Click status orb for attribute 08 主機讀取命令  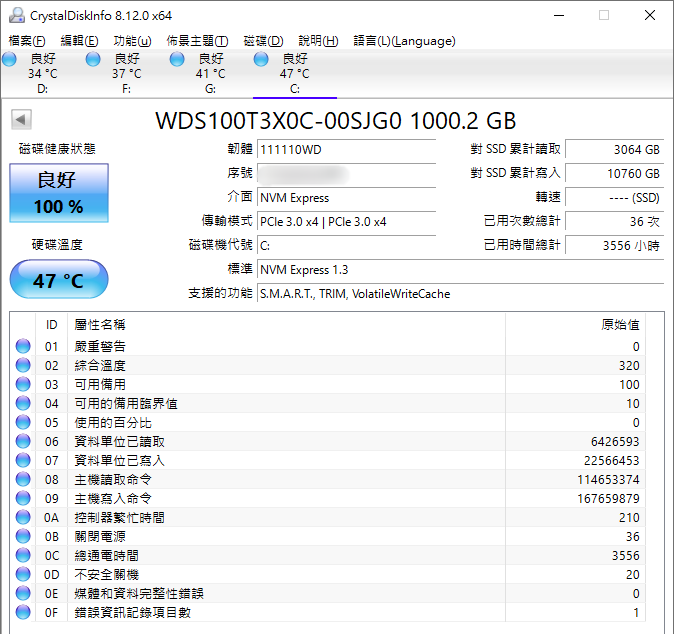tap(23, 479)
